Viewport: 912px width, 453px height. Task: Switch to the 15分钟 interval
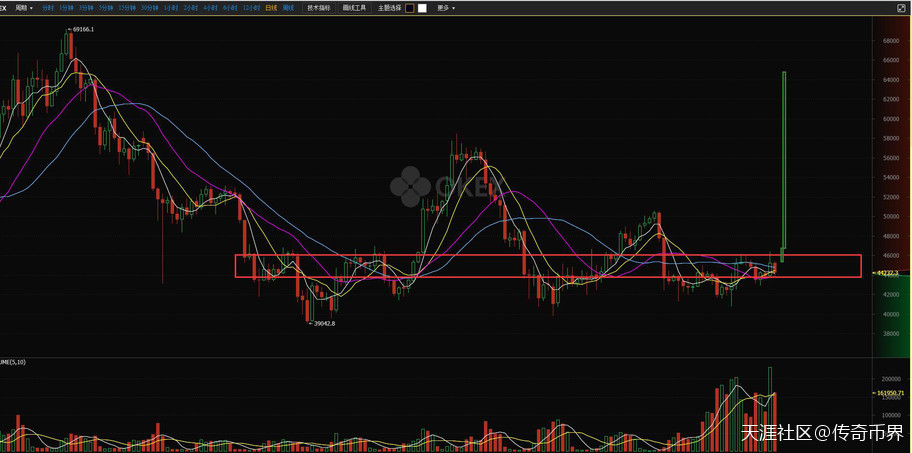(126, 8)
